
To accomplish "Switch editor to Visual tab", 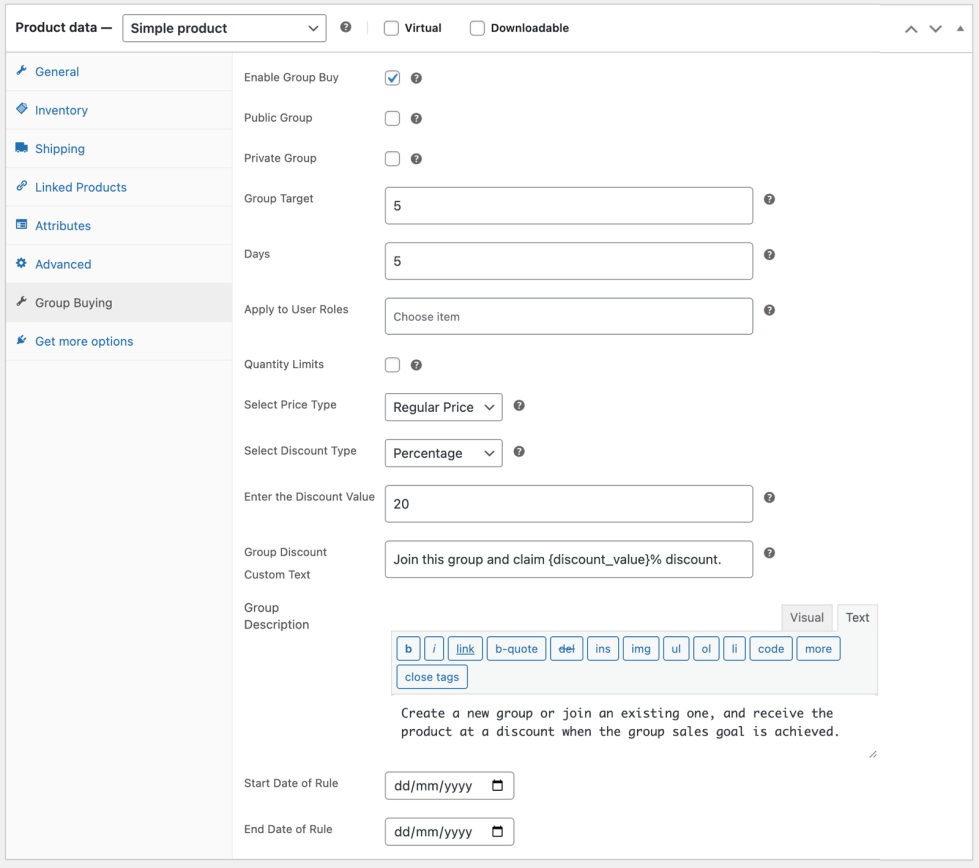I will click(x=806, y=617).
